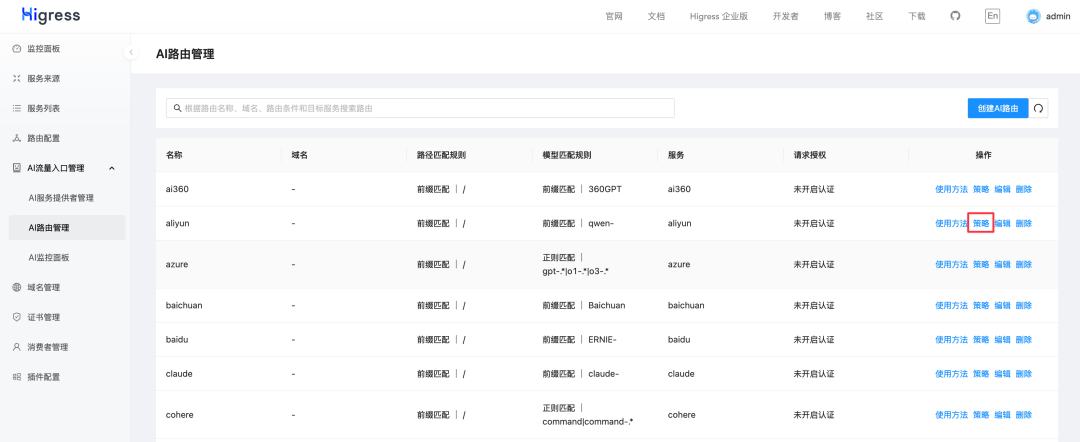Viewport: 1080px width, 442px height.
Task: Click the 监控面板 sidebar icon
Action: pyautogui.click(x=17, y=49)
